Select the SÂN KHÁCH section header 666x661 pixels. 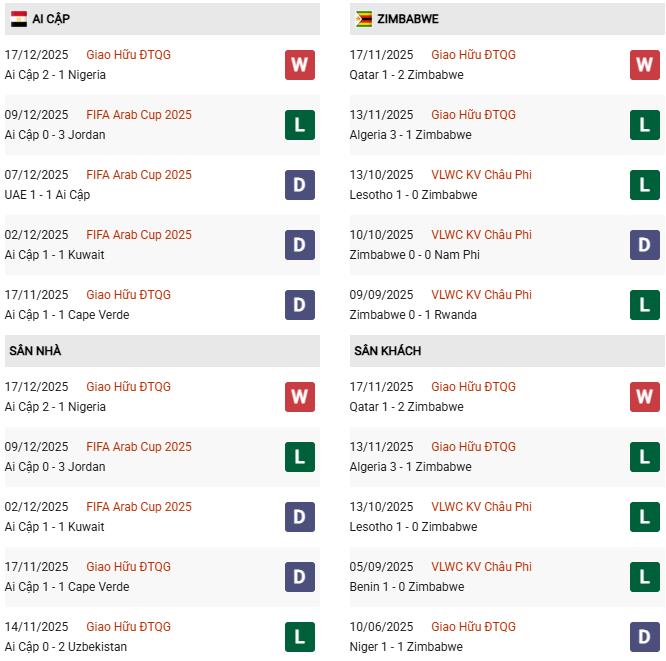[387, 351]
